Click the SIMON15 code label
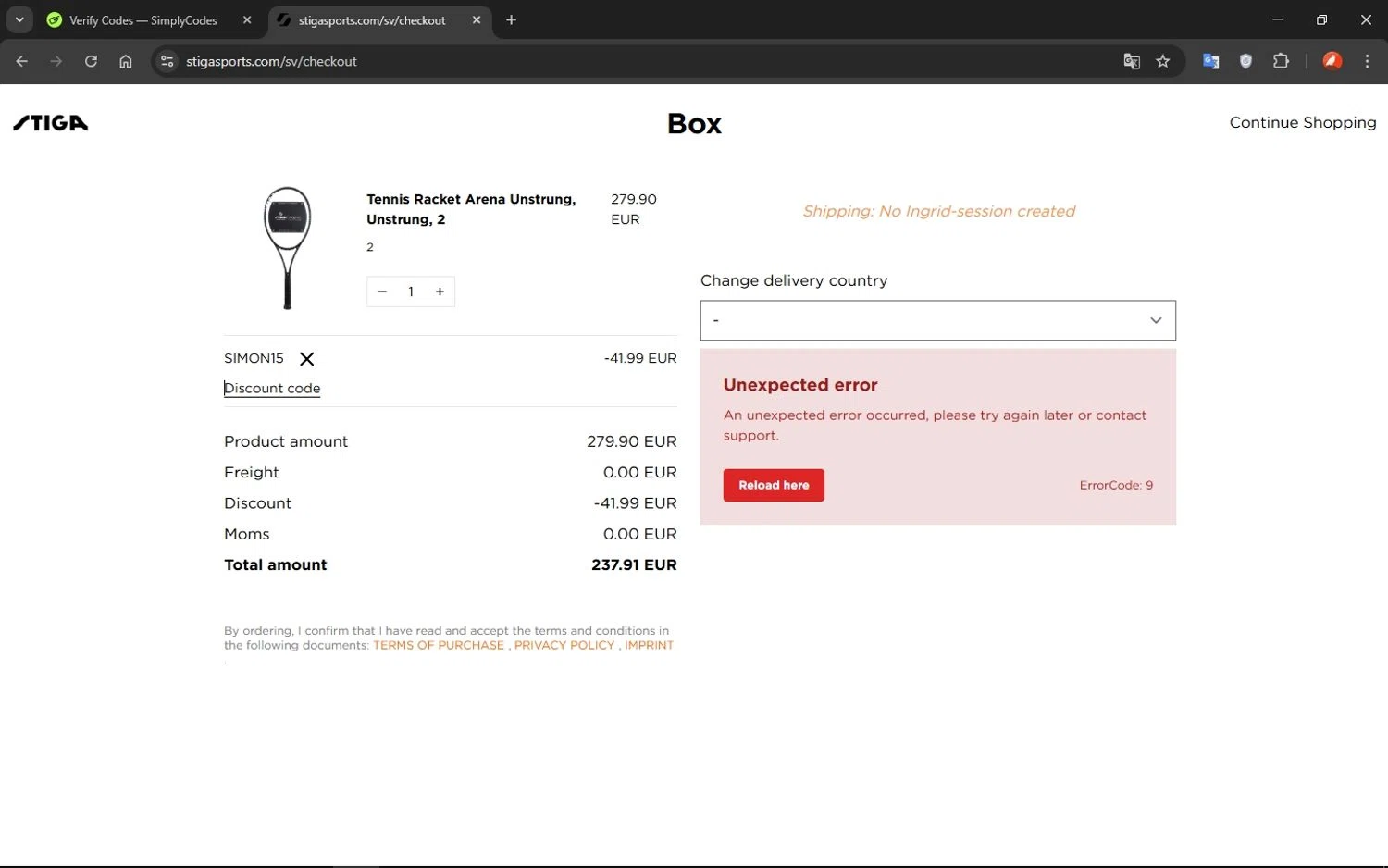This screenshot has height=868, width=1388. (254, 358)
